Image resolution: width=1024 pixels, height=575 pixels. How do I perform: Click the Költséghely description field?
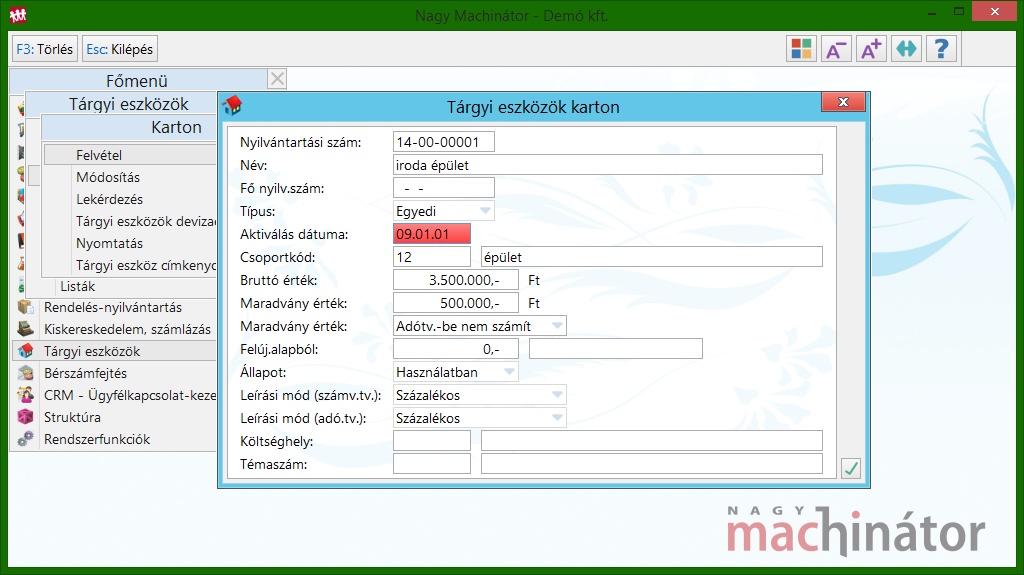pos(652,441)
